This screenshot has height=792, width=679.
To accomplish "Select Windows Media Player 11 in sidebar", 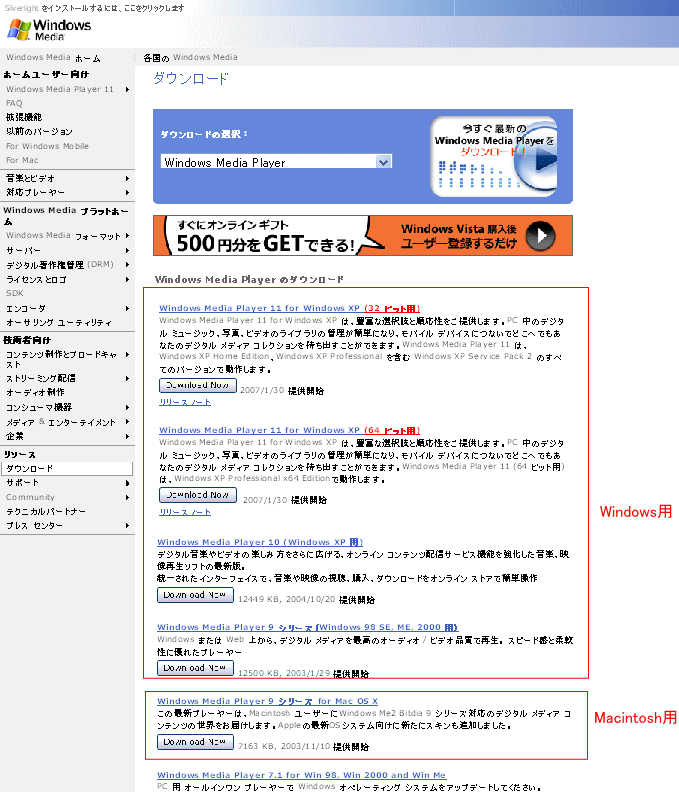I will [60, 89].
